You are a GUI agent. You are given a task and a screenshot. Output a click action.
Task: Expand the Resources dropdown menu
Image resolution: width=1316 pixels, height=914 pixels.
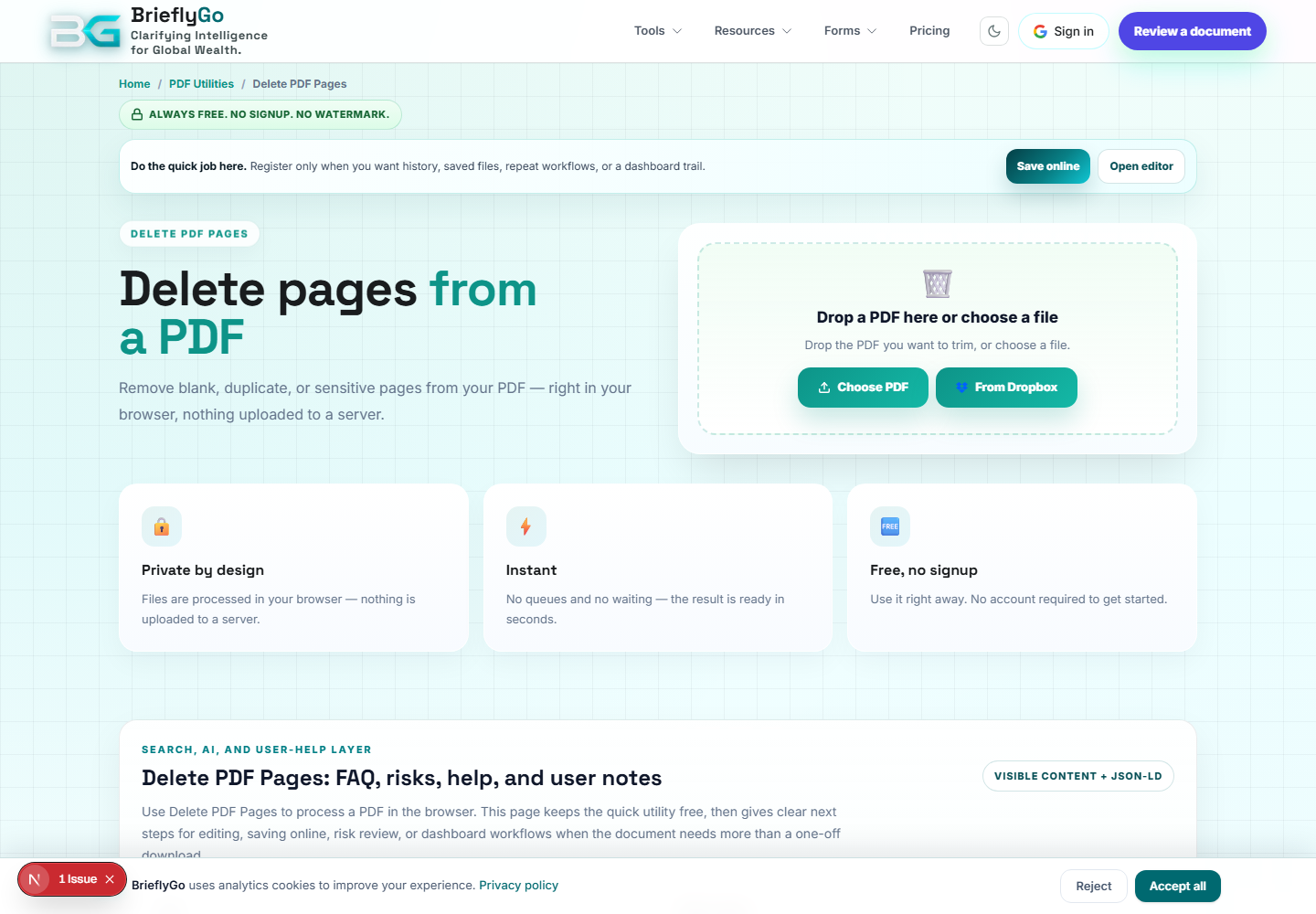click(x=753, y=31)
